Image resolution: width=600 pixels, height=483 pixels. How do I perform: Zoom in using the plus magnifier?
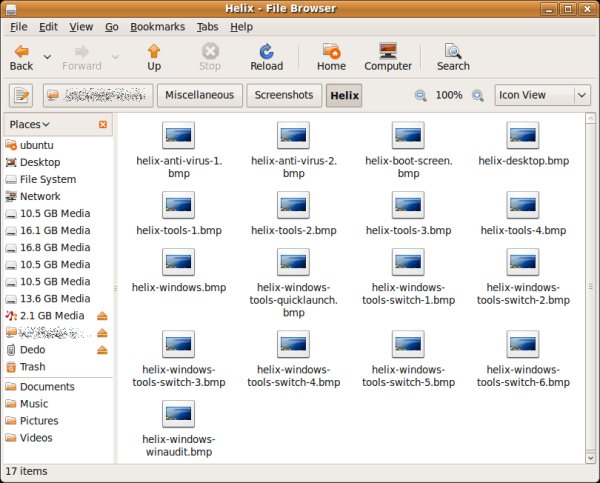pyautogui.click(x=478, y=95)
